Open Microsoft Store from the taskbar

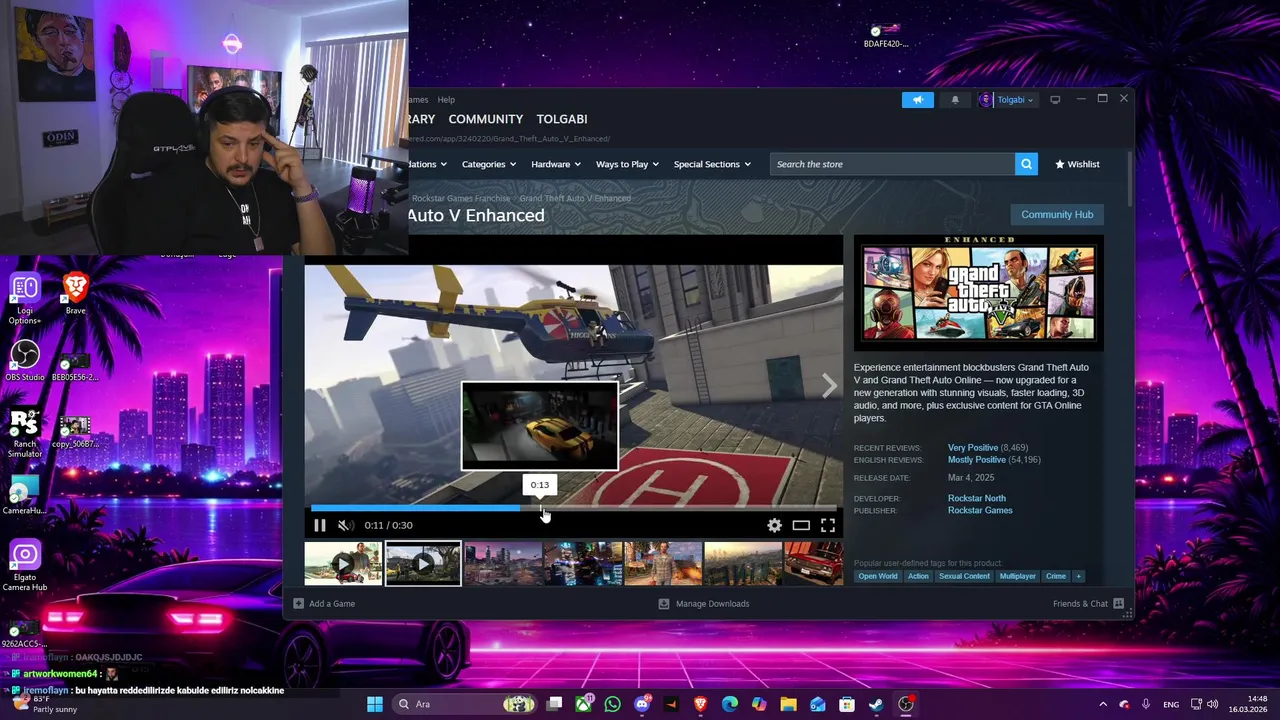(x=847, y=704)
